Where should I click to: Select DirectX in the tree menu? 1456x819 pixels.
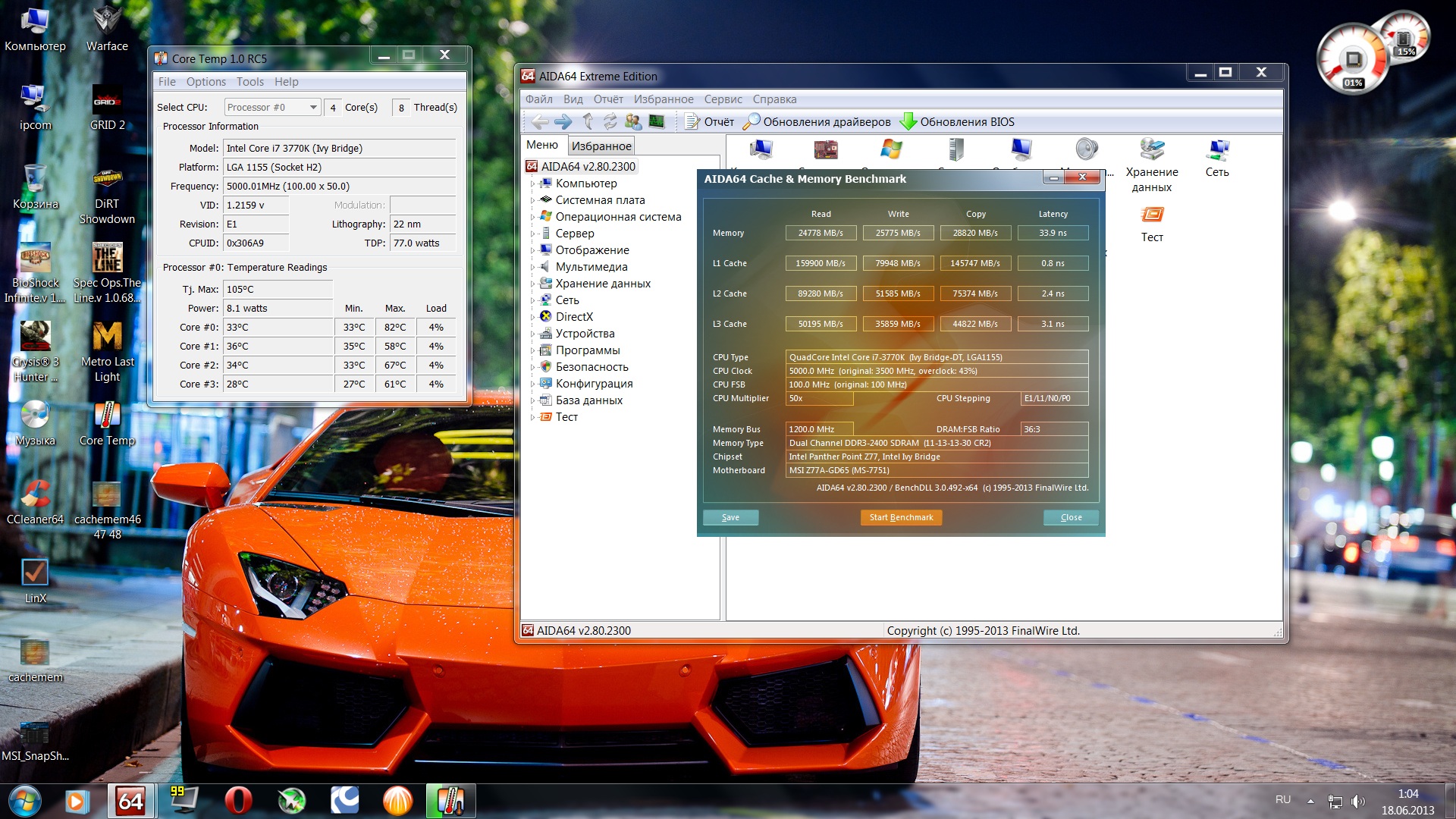pyautogui.click(x=574, y=317)
